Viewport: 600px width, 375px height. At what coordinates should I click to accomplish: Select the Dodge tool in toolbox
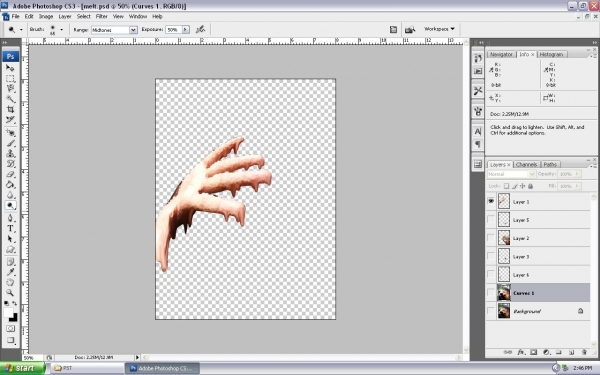click(x=10, y=205)
